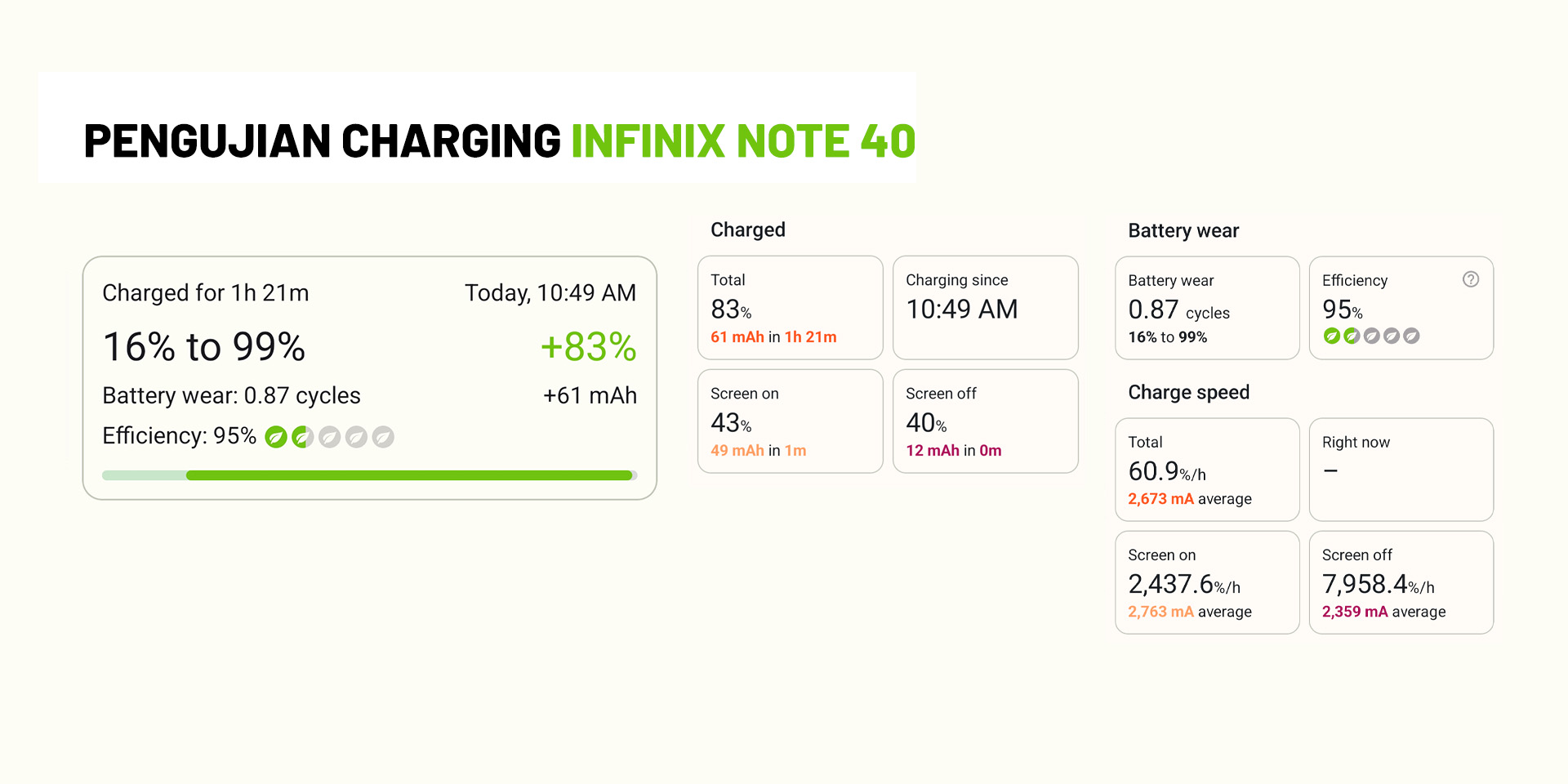Click the 'Efficiency: 95%' label in summary

coord(180,436)
